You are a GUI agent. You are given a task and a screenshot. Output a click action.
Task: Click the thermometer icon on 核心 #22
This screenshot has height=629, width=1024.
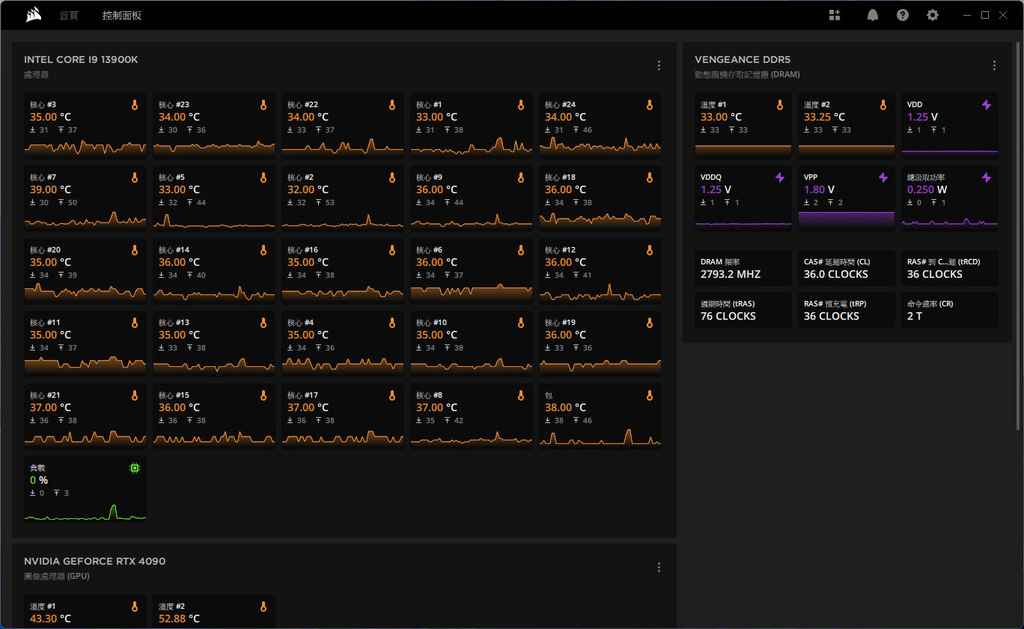(x=392, y=105)
